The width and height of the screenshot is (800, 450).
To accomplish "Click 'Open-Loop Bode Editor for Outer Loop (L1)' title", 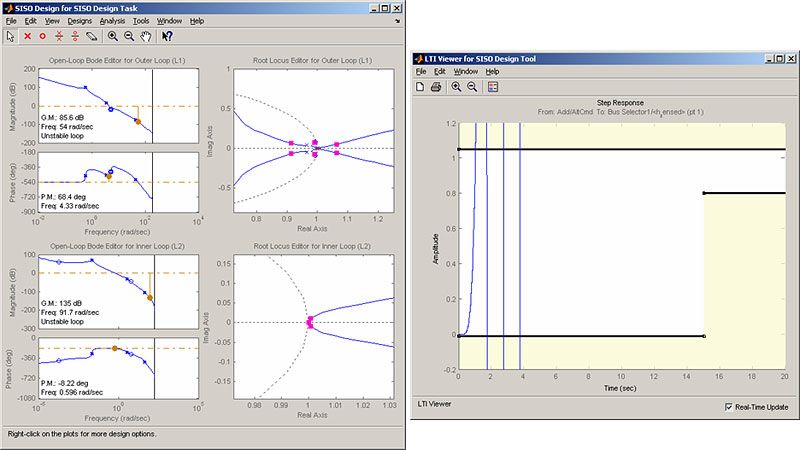I will pos(117,60).
